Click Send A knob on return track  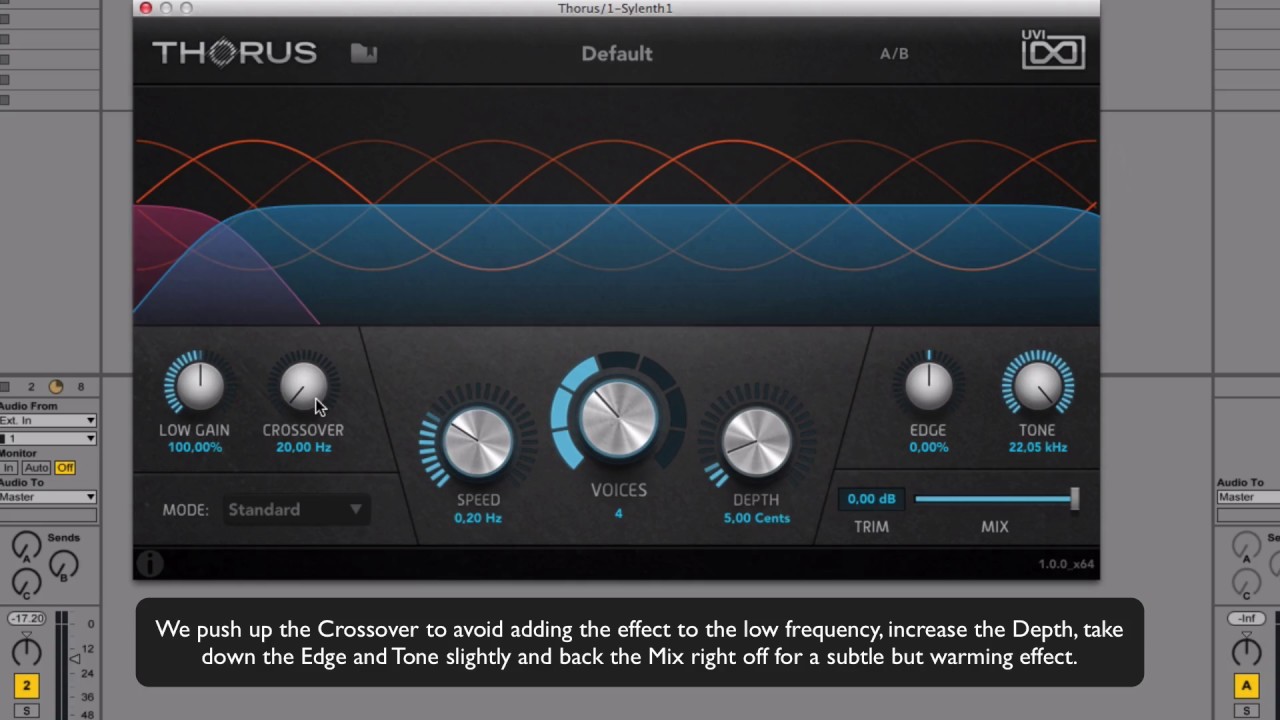[x=1246, y=546]
